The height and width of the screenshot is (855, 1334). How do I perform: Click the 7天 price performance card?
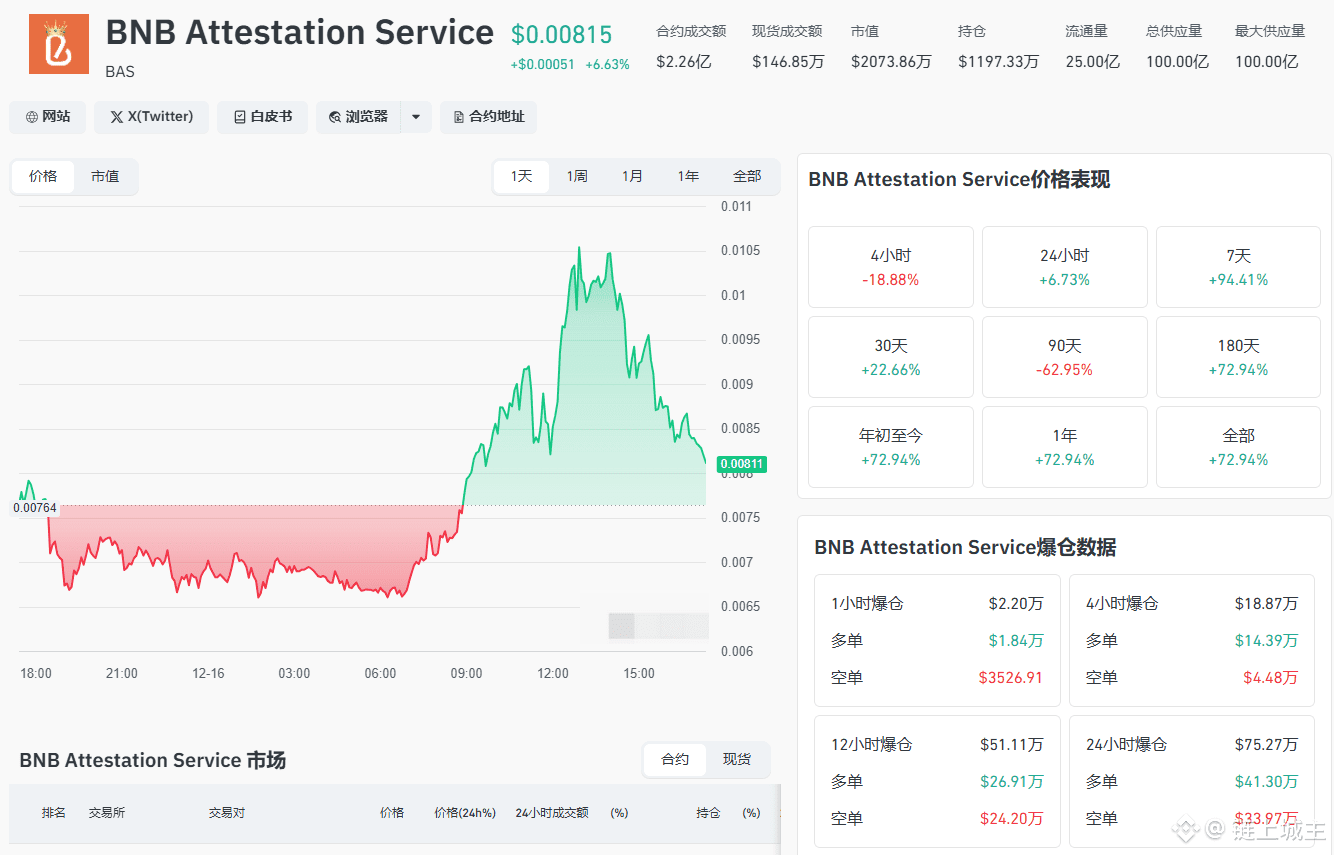[x=1238, y=267]
